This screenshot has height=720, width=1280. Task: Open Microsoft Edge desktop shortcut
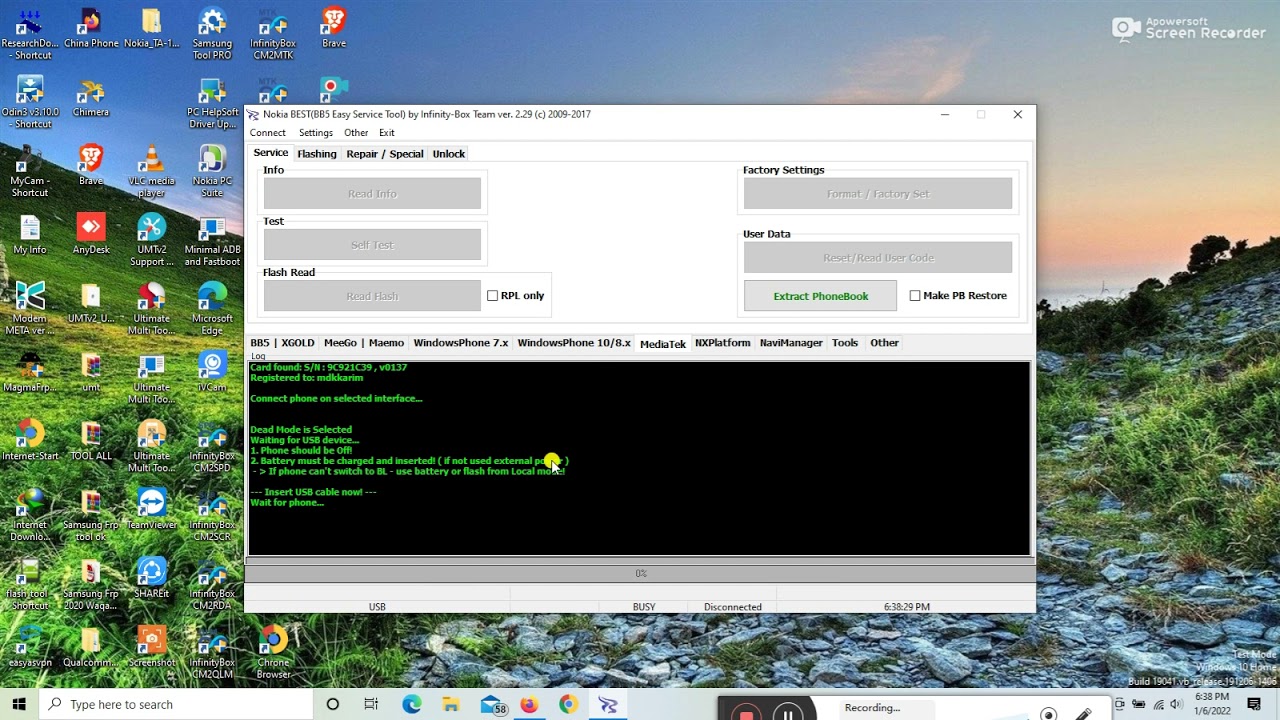click(212, 309)
